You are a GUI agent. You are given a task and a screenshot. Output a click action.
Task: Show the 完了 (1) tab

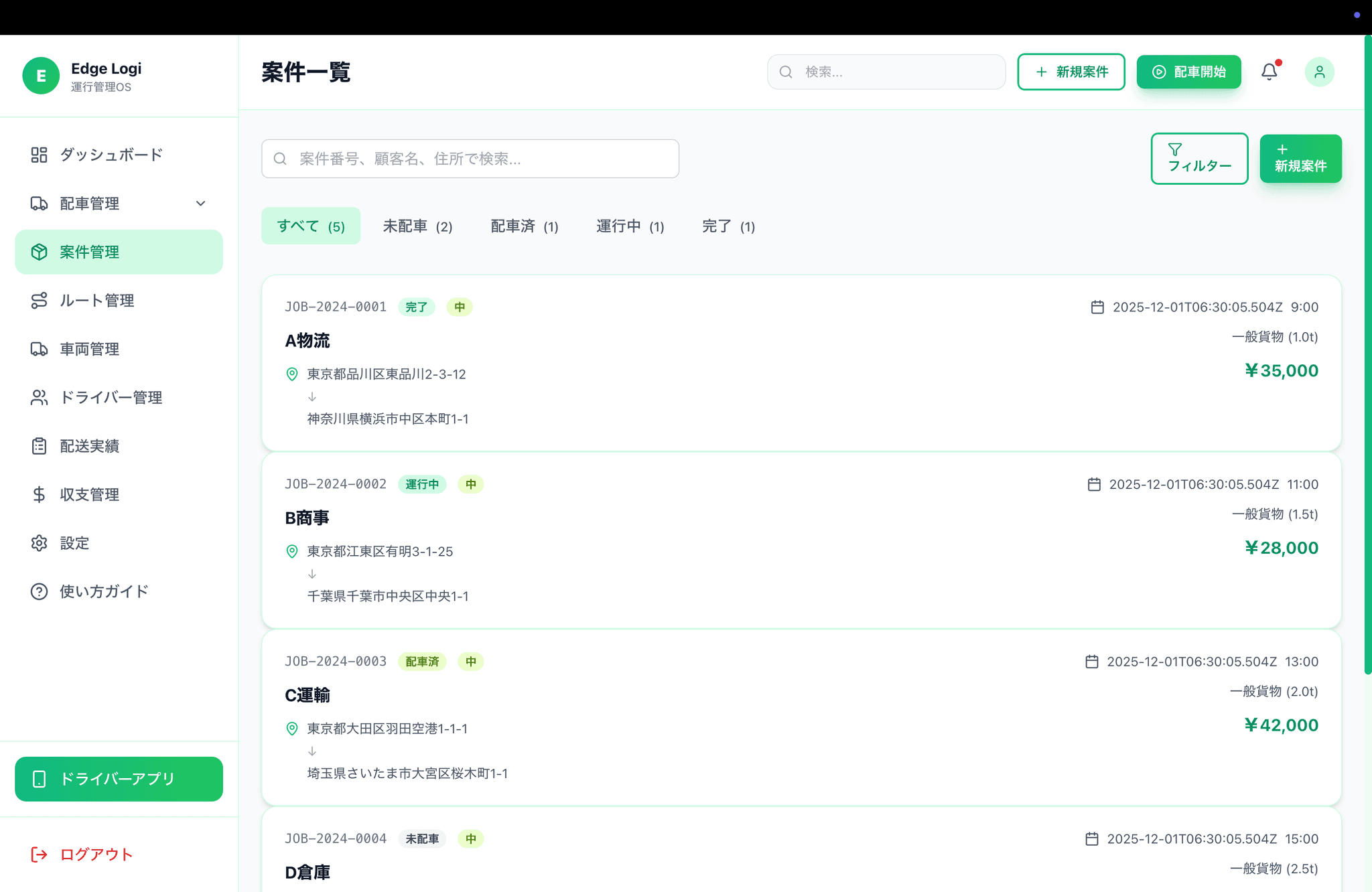coord(728,226)
